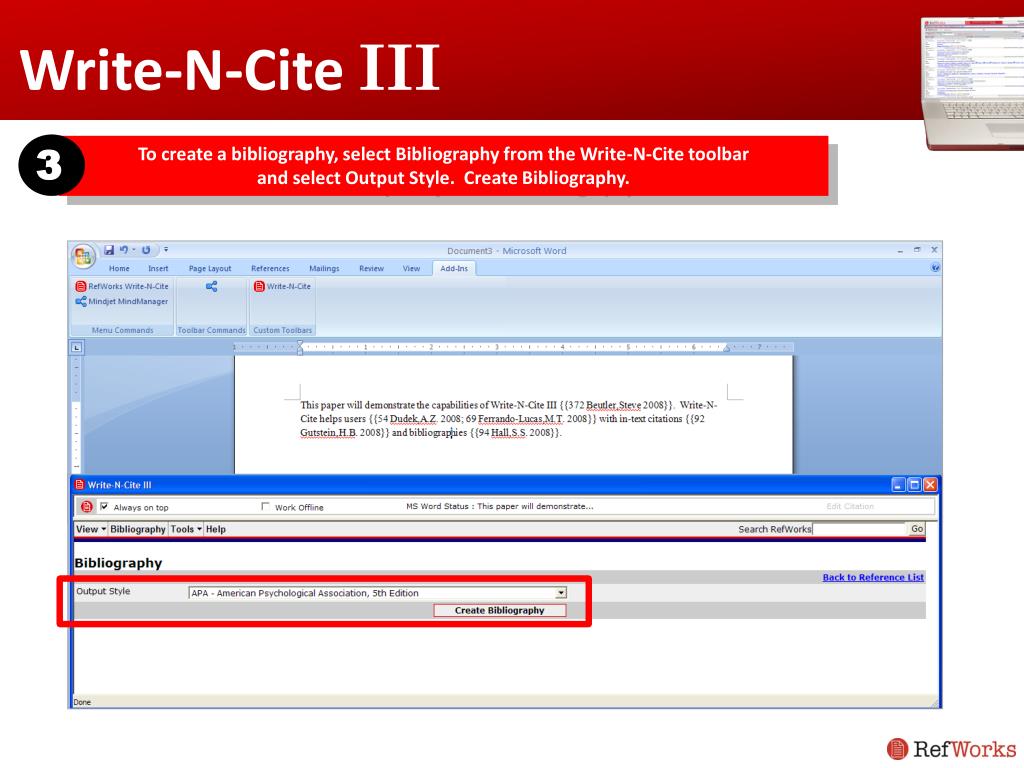Image resolution: width=1024 pixels, height=768 pixels.
Task: Close the Write-N-Cite III window
Action: pos(930,485)
